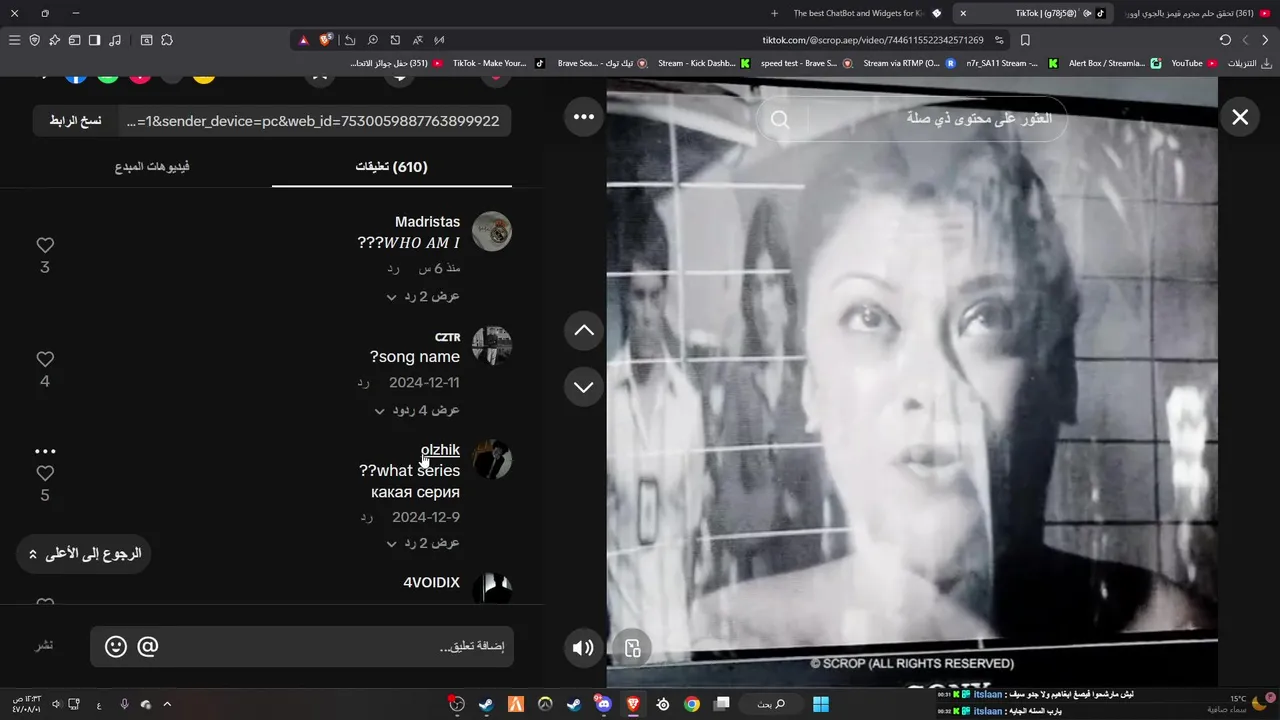Open emoji picker in comment box

pyautogui.click(x=116, y=647)
